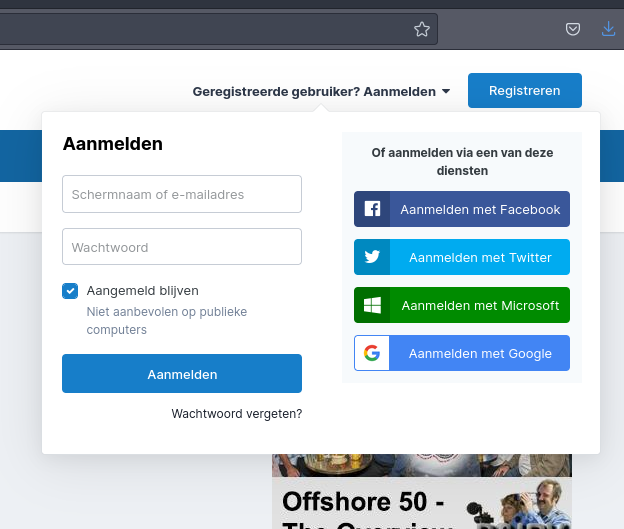This screenshot has width=624, height=529.
Task: Collapse login panel using the caret arrow
Action: coord(446,91)
